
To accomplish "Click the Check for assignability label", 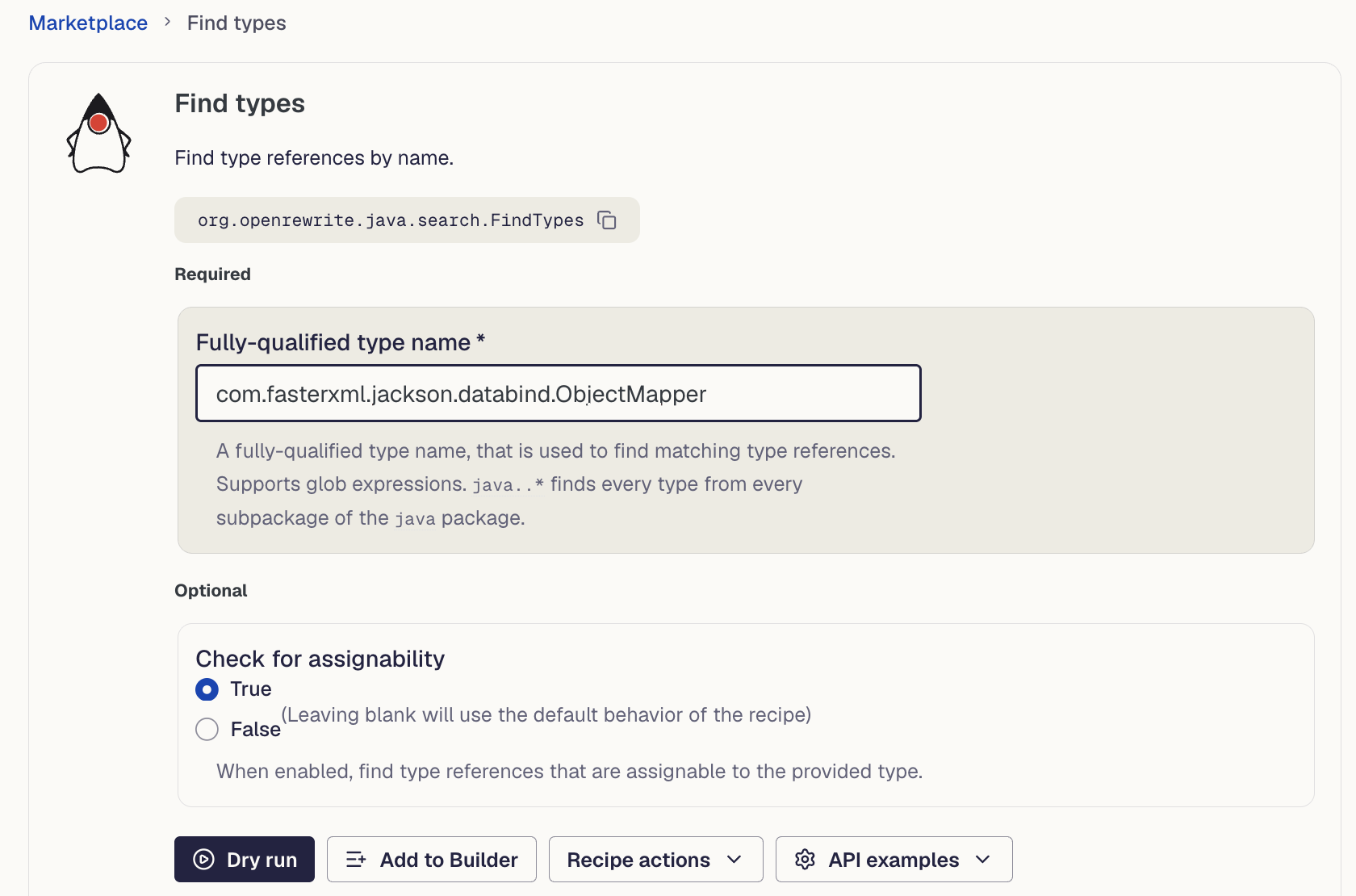I will coord(320,659).
